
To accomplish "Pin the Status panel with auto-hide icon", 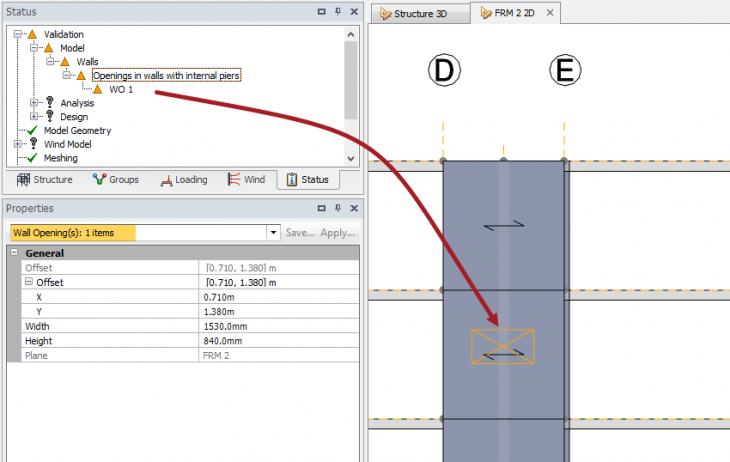I will click(x=337, y=11).
